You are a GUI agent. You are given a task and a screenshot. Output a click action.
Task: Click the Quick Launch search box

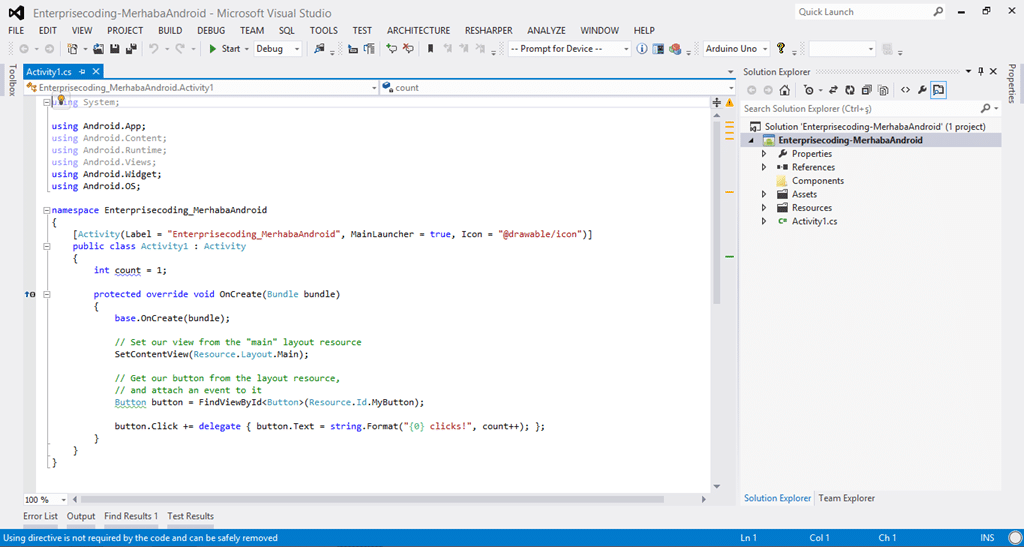point(870,12)
